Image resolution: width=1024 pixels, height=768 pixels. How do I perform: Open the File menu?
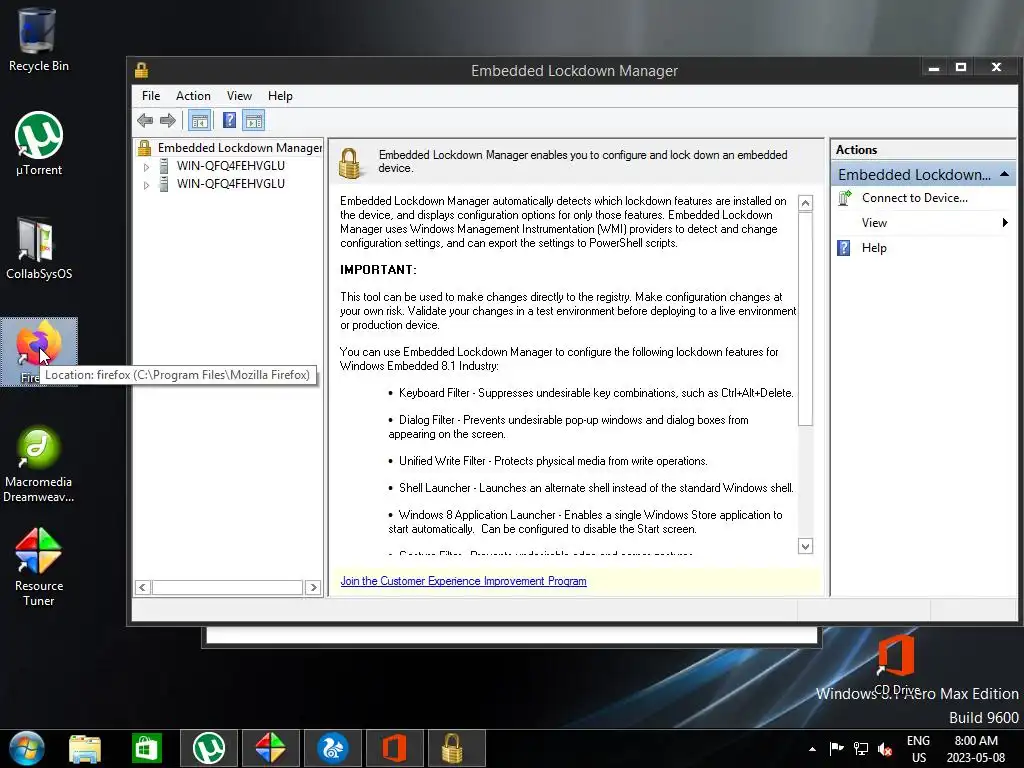pyautogui.click(x=151, y=96)
